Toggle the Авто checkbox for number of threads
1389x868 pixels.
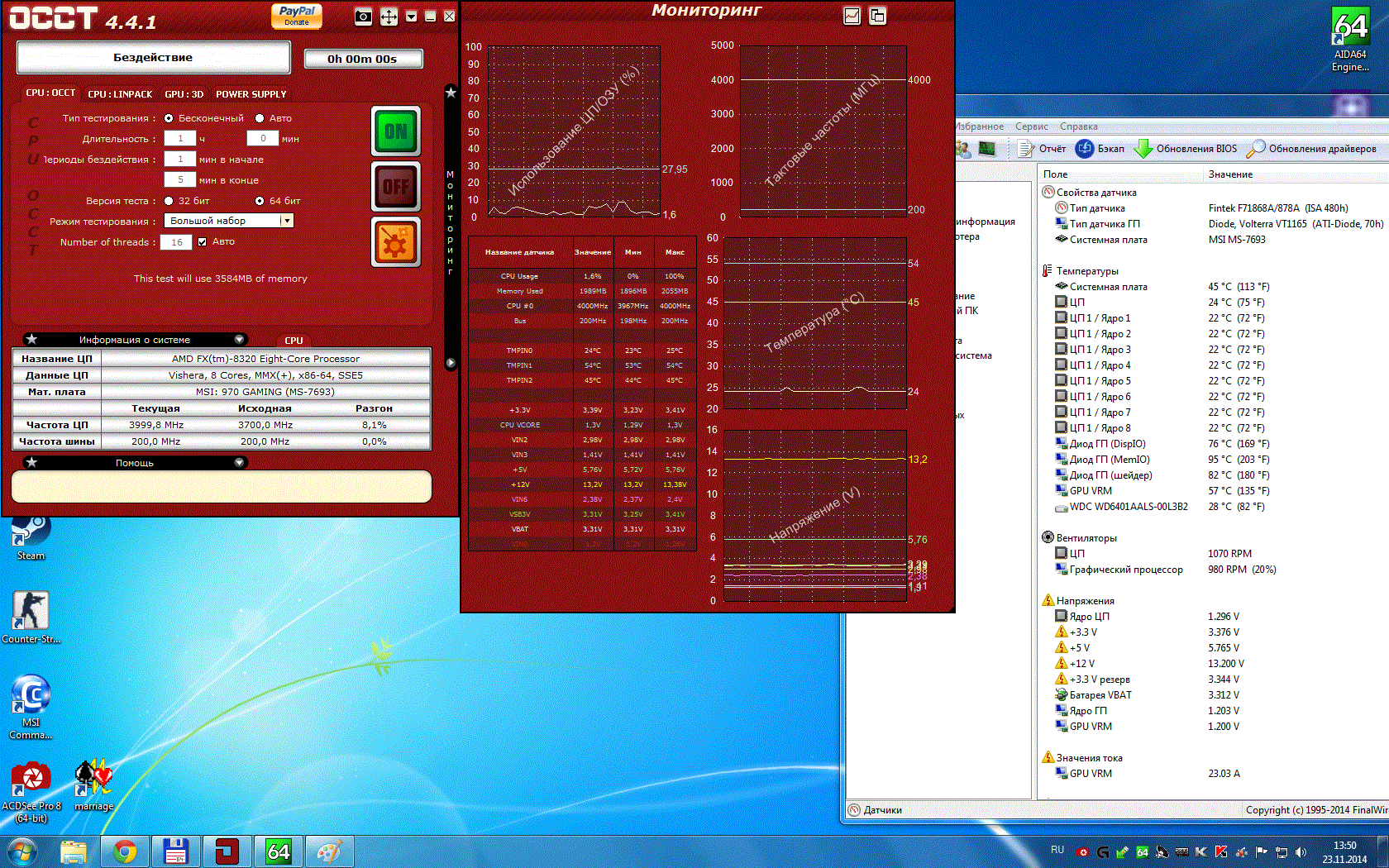point(203,242)
